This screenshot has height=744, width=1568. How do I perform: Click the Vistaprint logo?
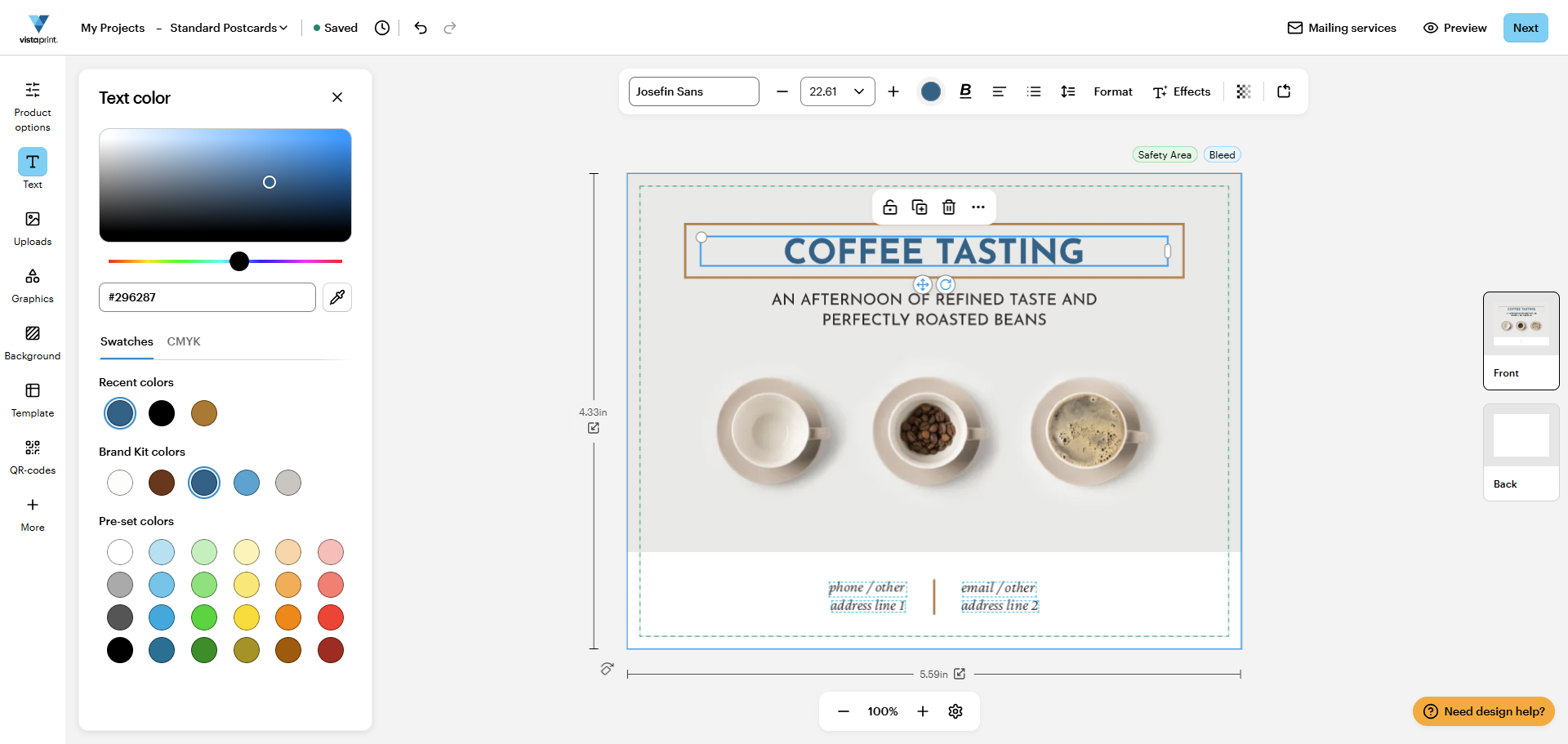pos(38,29)
